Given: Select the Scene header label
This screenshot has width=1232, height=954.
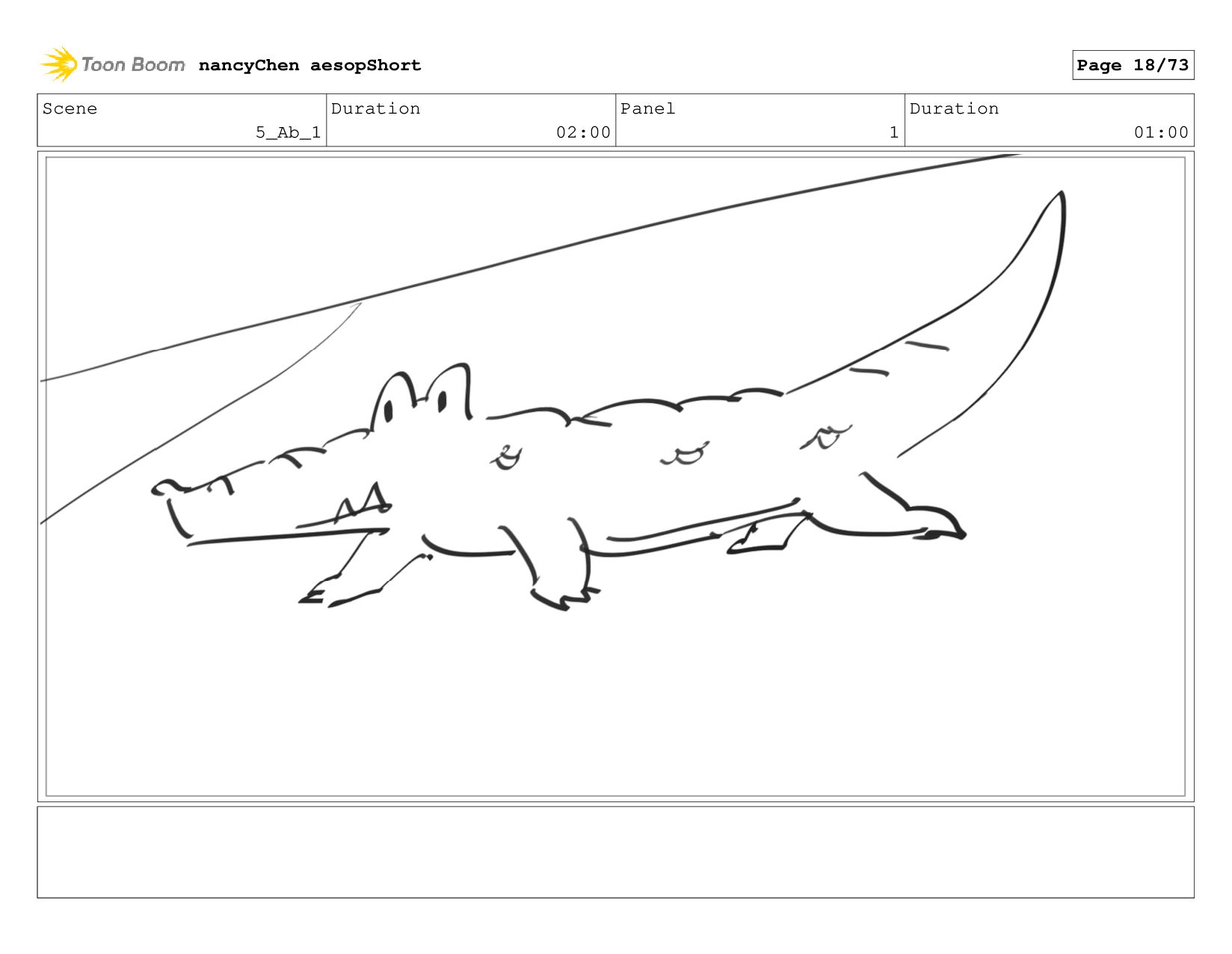Looking at the screenshot, I should click(70, 108).
